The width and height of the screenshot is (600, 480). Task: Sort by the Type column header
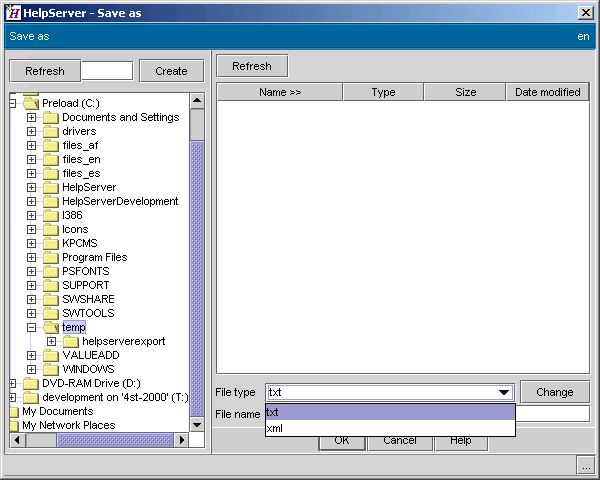click(x=383, y=92)
